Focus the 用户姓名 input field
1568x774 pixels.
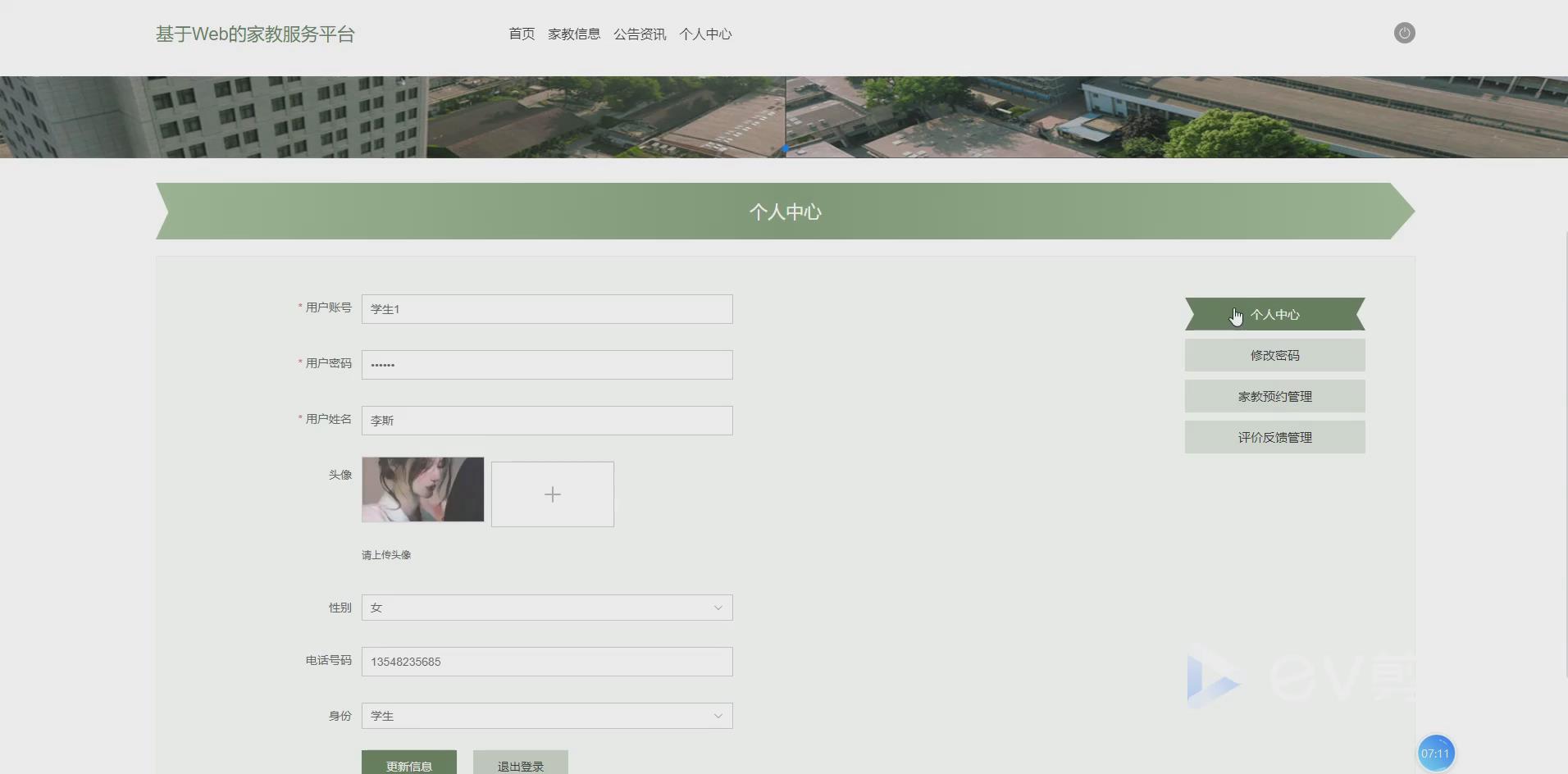pyautogui.click(x=547, y=421)
